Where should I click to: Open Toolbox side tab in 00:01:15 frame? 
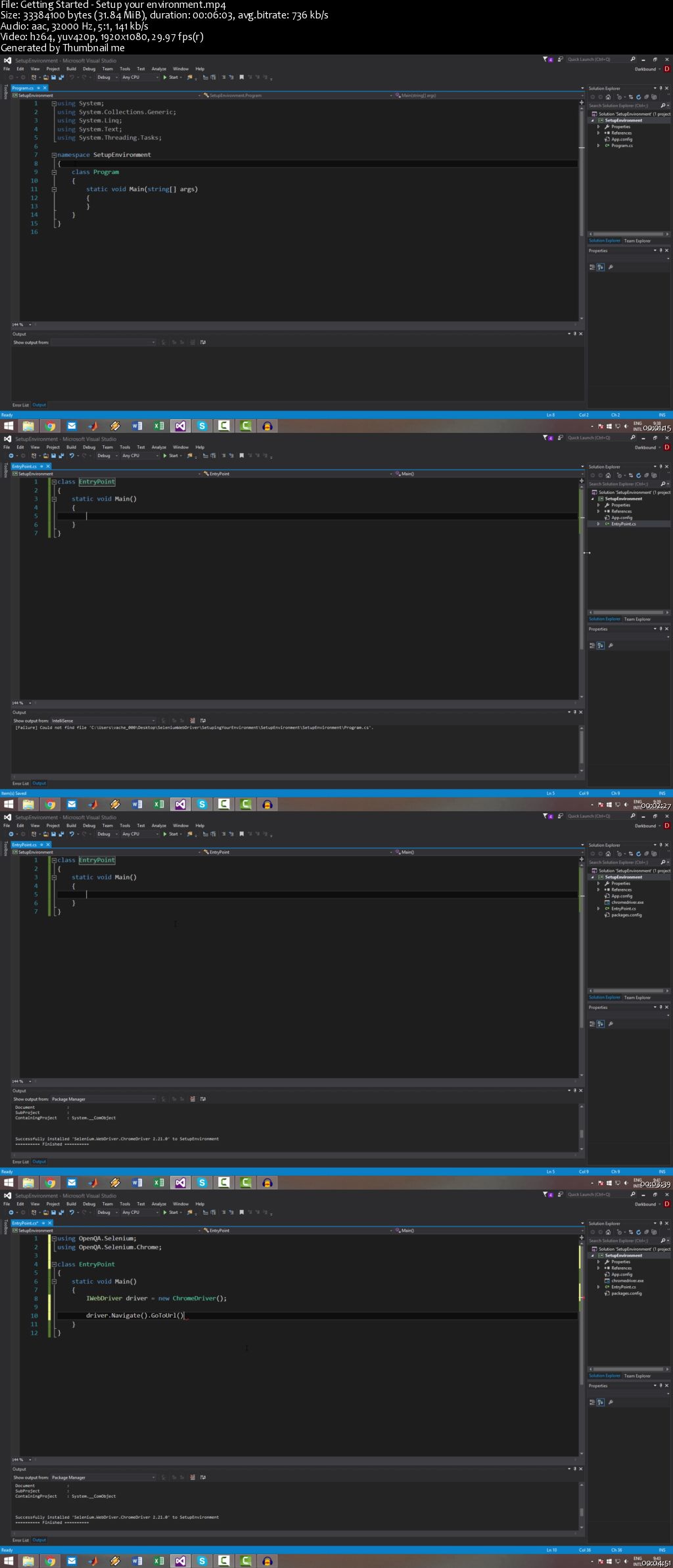[5, 93]
